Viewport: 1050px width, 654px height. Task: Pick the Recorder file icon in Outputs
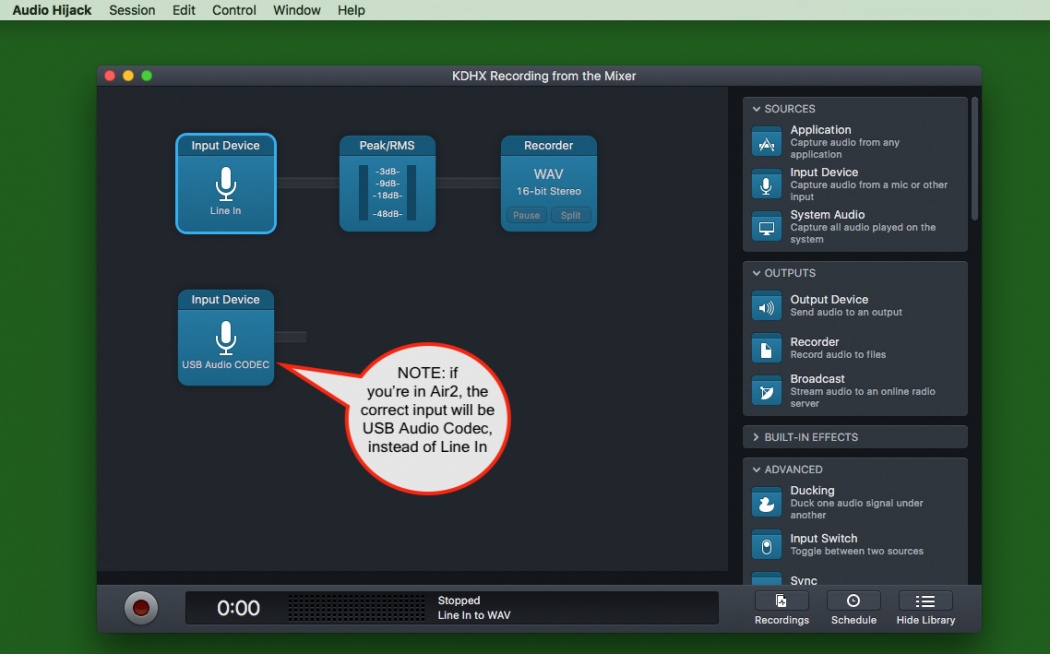point(767,348)
